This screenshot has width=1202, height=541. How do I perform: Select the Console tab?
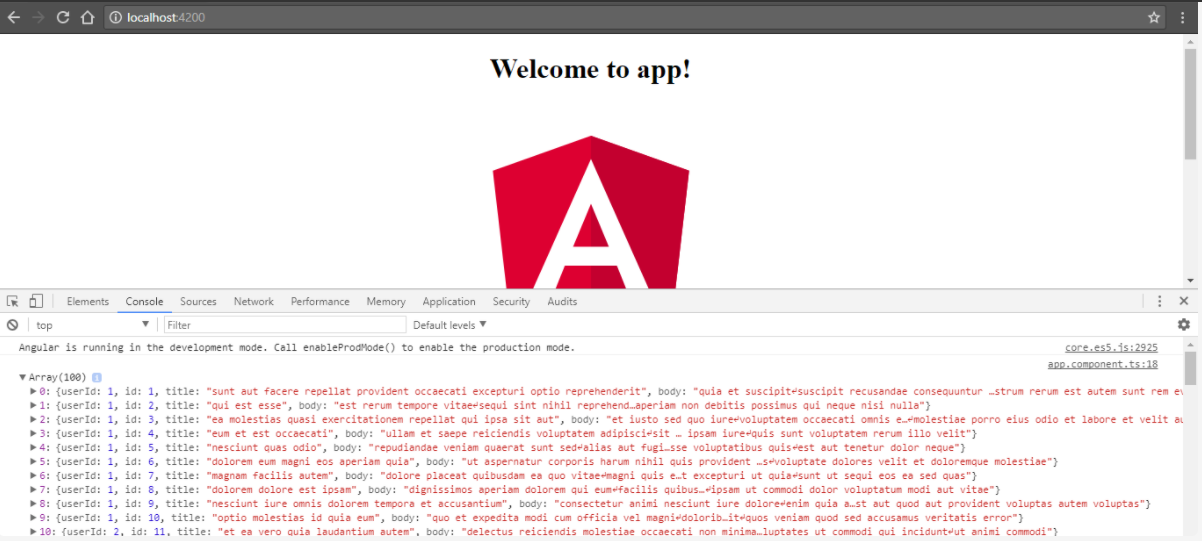144,301
